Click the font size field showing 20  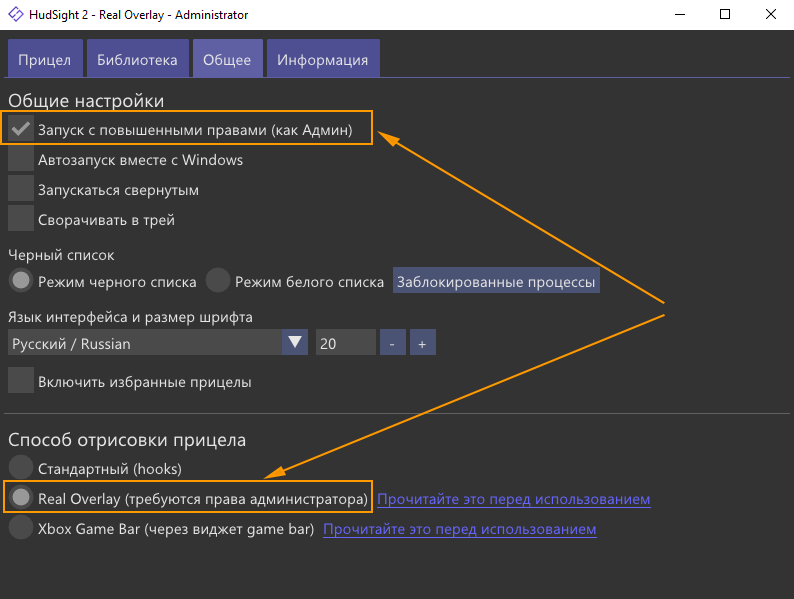pos(345,343)
